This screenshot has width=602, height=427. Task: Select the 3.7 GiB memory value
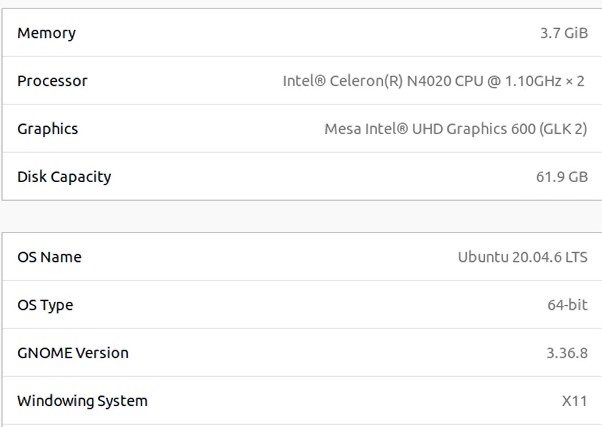click(x=564, y=33)
